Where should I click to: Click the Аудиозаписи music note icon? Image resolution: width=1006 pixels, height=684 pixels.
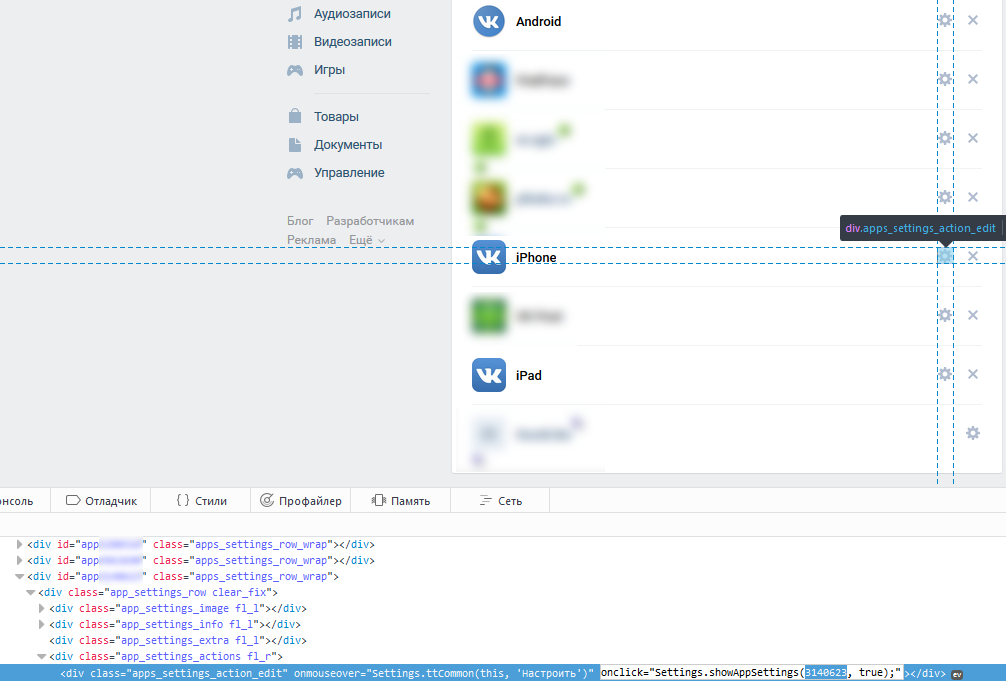pos(294,13)
